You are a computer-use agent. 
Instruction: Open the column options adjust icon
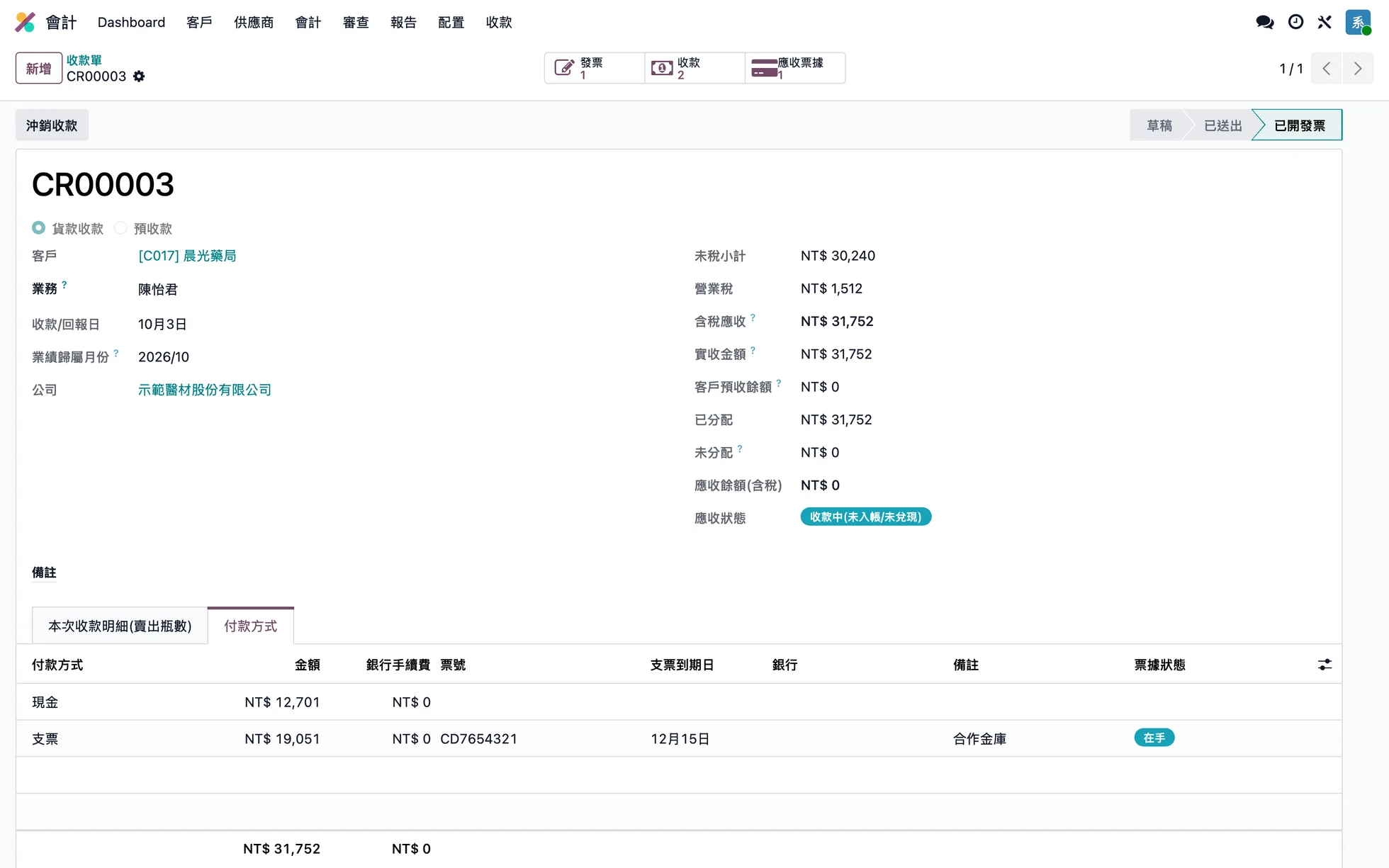1325,665
